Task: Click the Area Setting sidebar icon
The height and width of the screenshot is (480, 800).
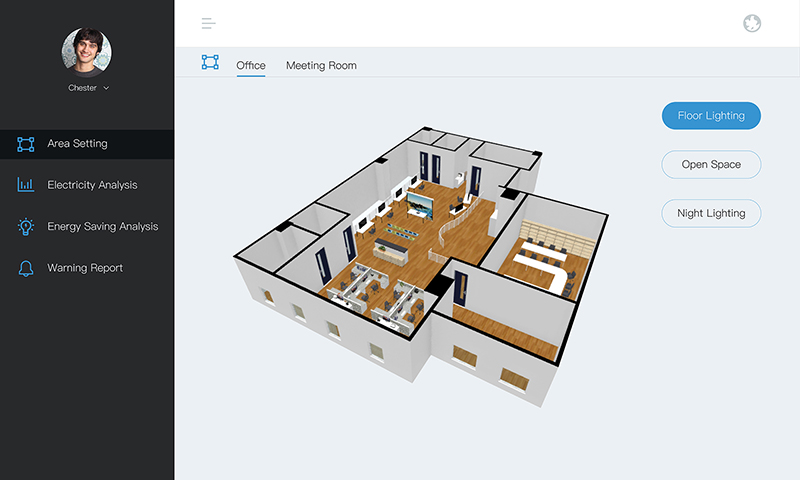Action: pos(26,144)
